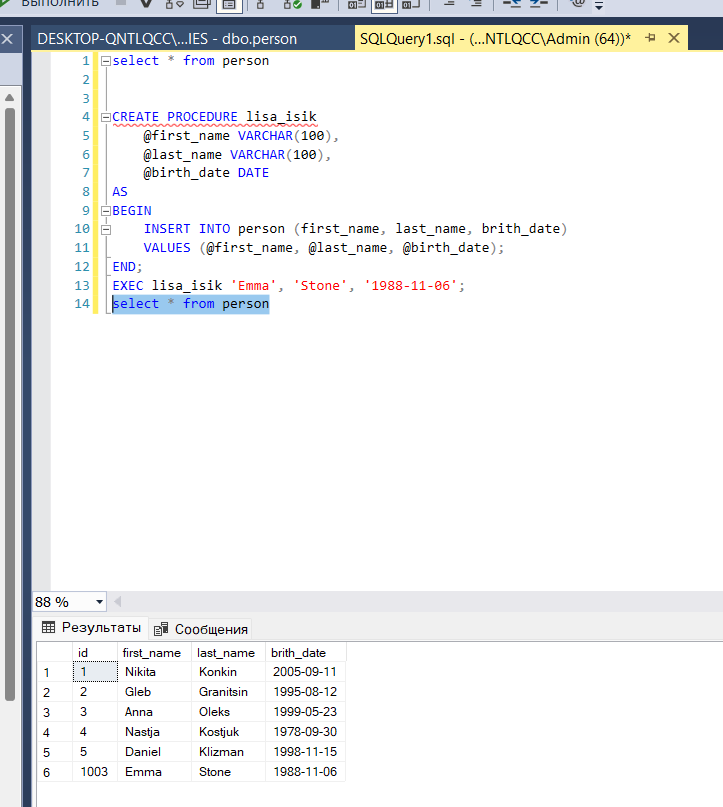Click the cell with date 1998-11-15
Image resolution: width=723 pixels, height=807 pixels.
pos(306,752)
